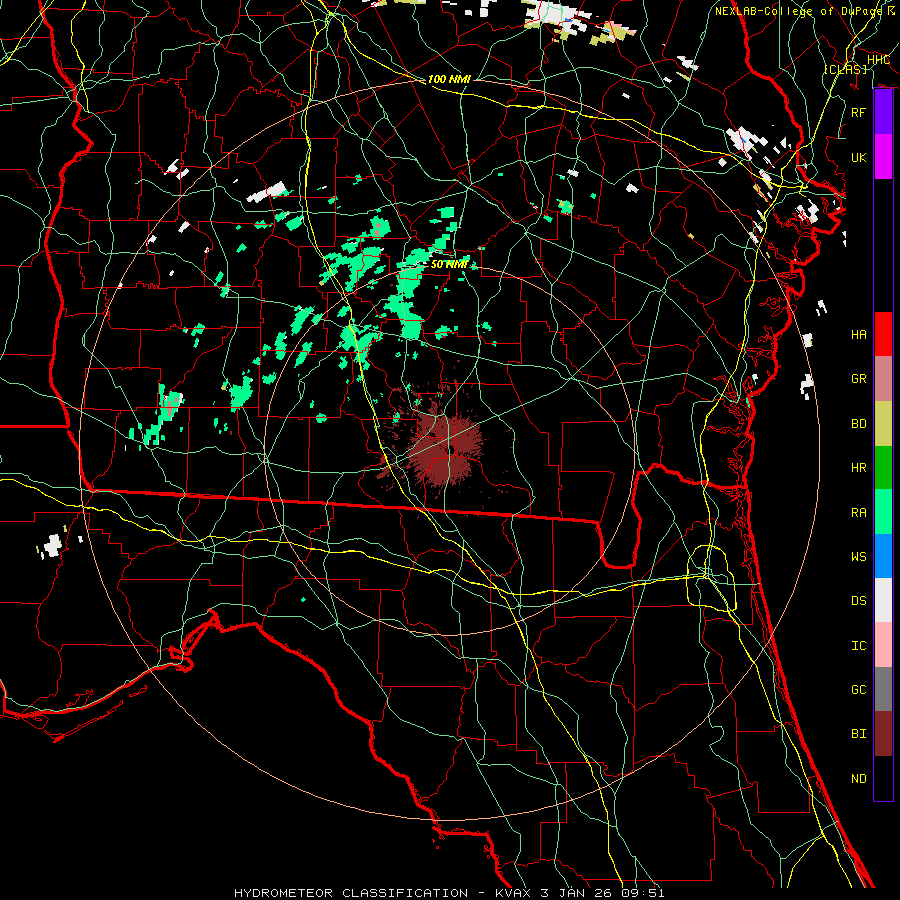900x900 pixels.
Task: Click the 'BI' legend label
Action: (858, 734)
